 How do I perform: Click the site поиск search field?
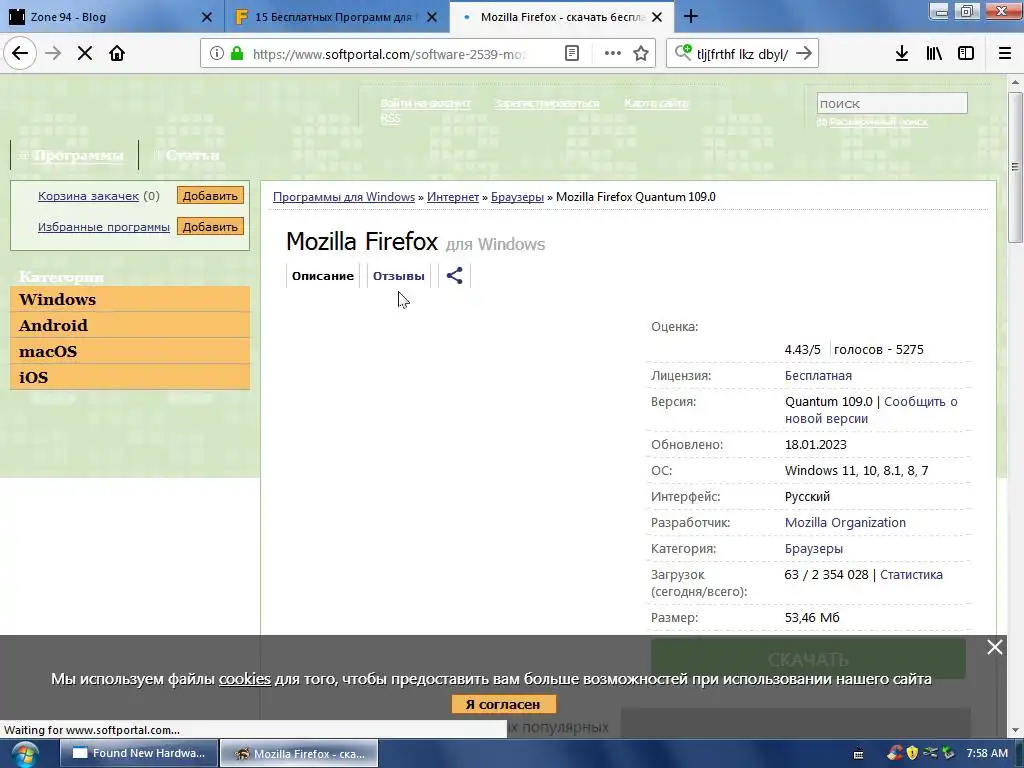click(x=891, y=103)
